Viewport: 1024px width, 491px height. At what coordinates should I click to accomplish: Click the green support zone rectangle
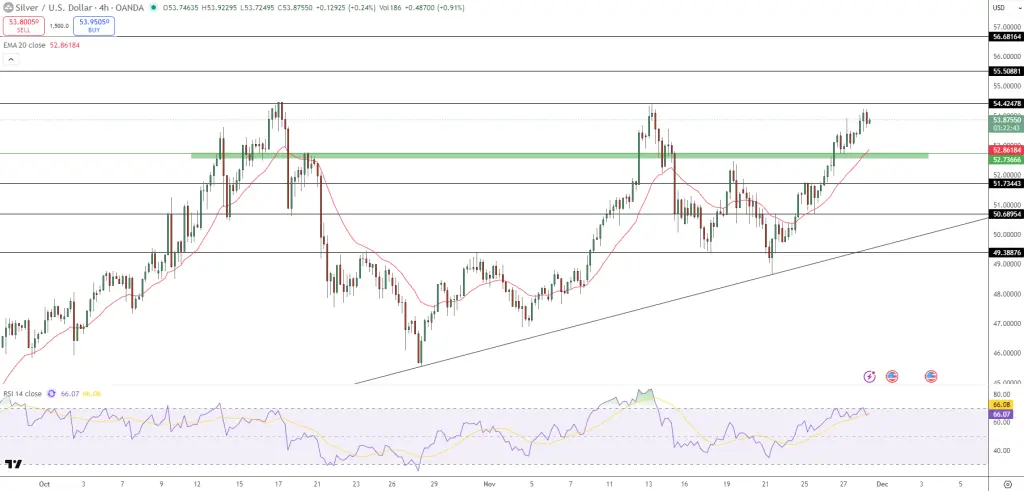(x=559, y=155)
